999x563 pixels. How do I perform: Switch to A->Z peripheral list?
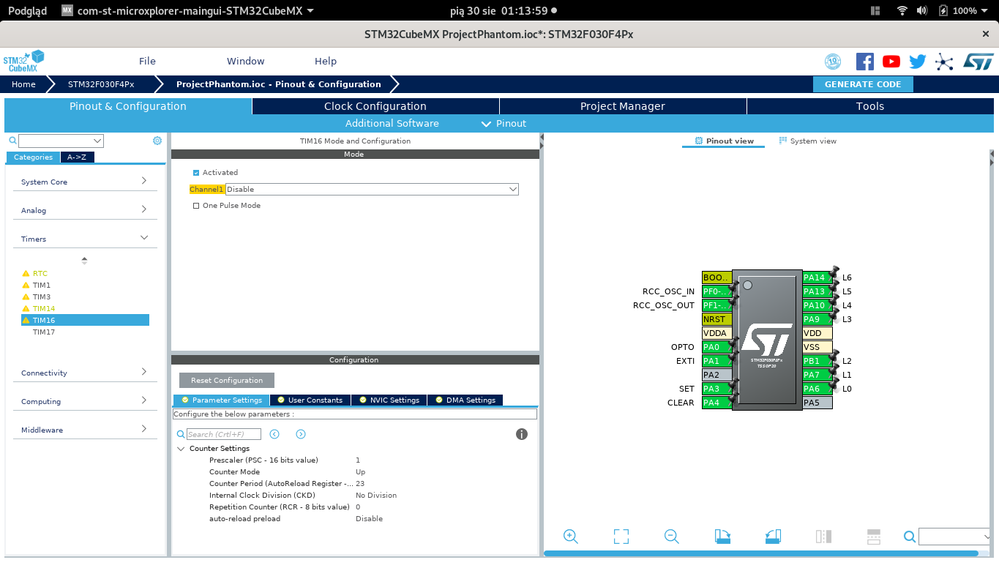point(77,157)
